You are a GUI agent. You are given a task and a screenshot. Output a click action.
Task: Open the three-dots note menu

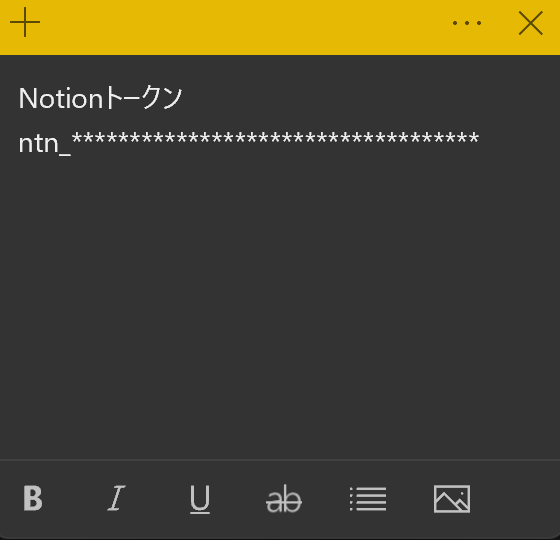click(467, 23)
